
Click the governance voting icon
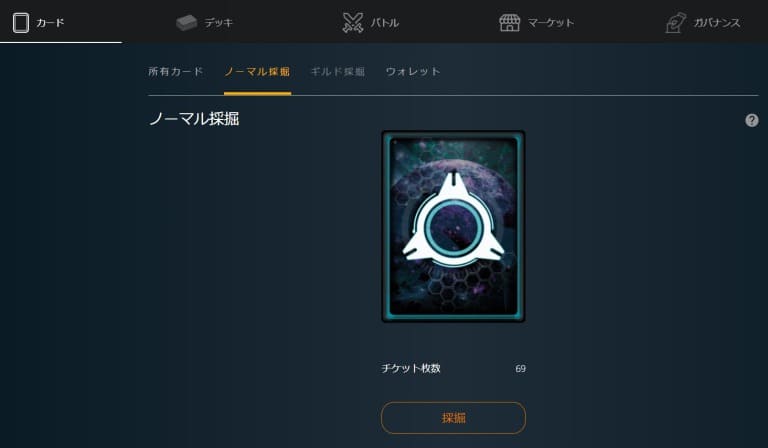(676, 23)
